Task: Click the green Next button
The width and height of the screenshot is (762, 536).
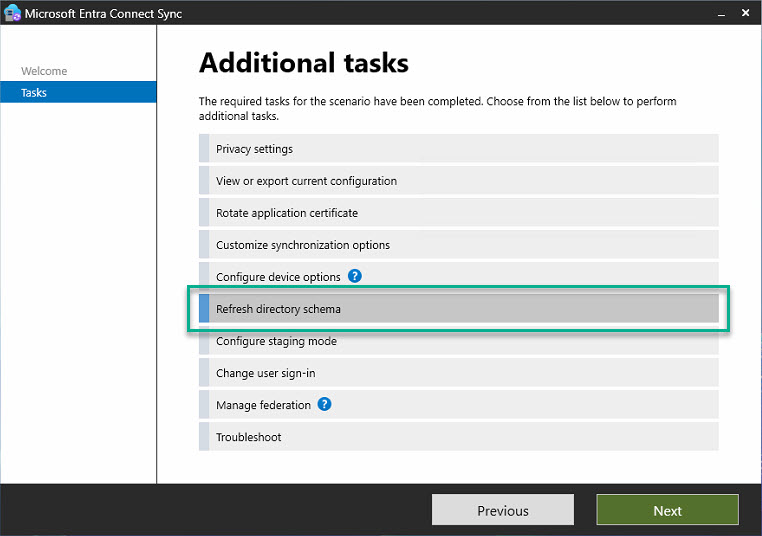Action: click(x=667, y=510)
